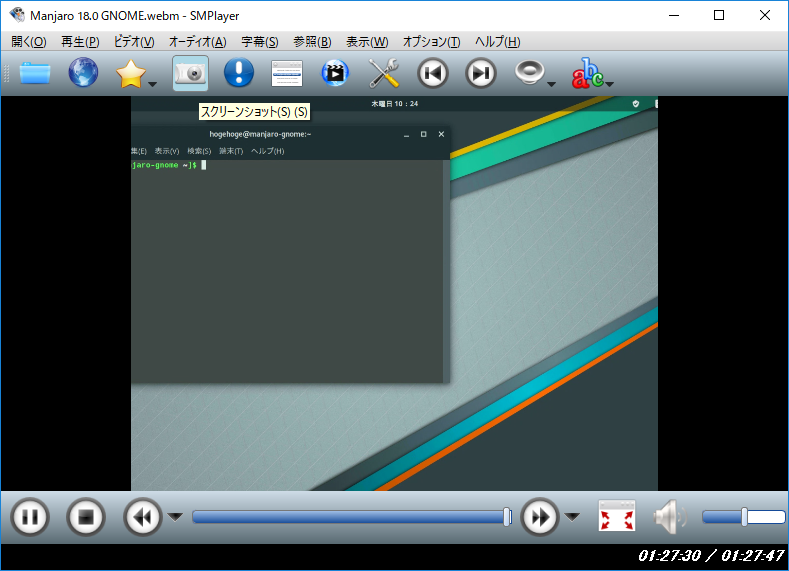This screenshot has width=789, height=571.
Task: Rewind with the double-left arrow button
Action: [142, 517]
